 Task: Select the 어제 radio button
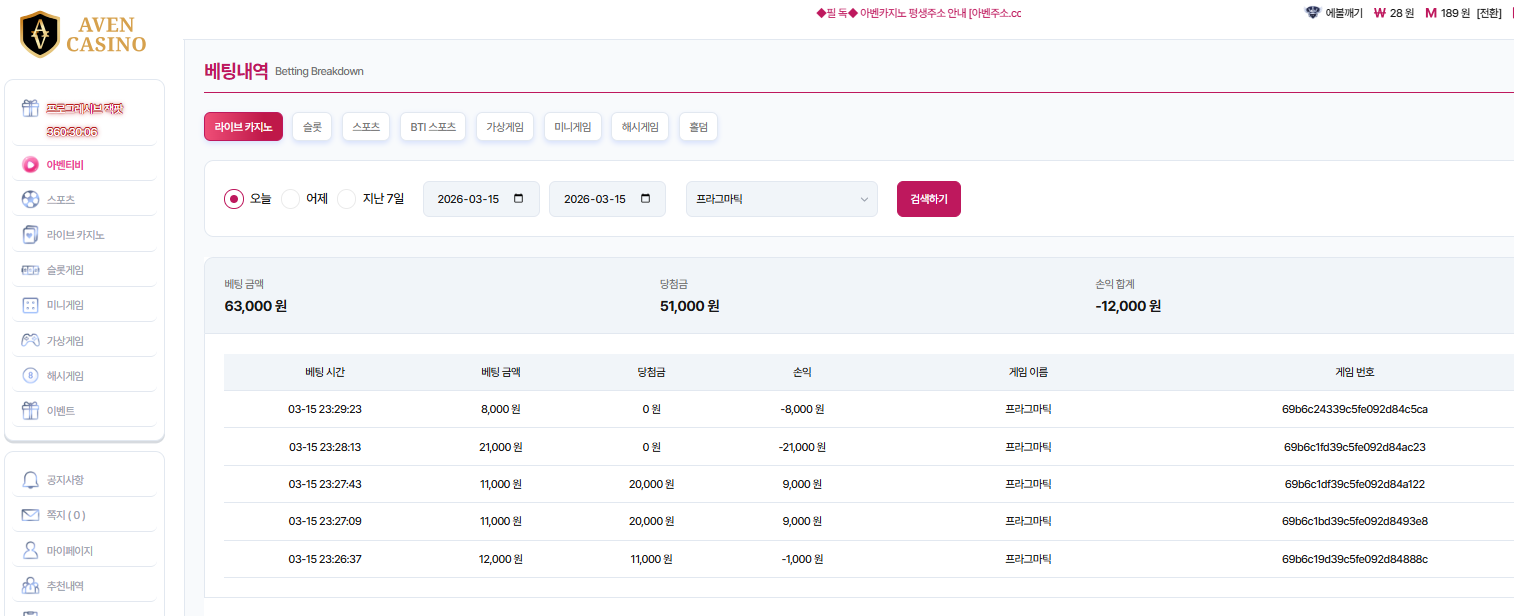tap(290, 199)
